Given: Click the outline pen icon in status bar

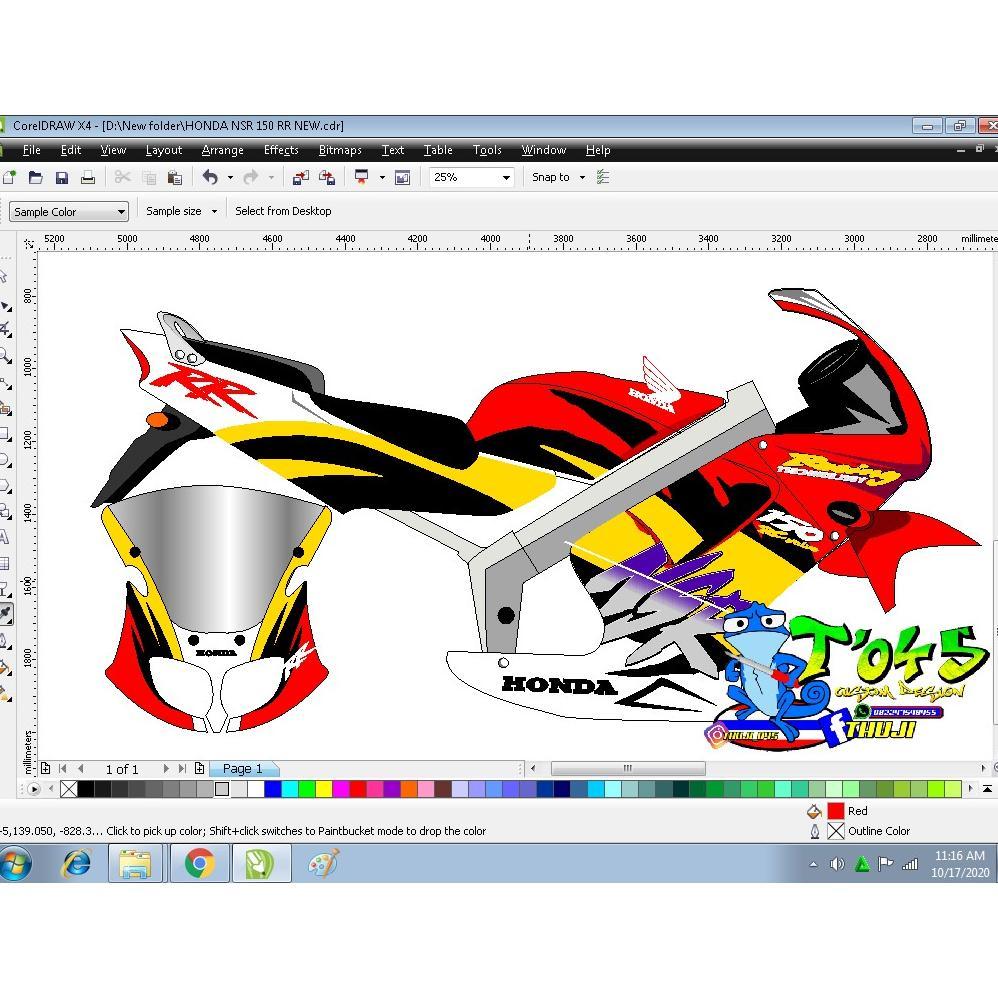Looking at the screenshot, I should click(x=815, y=831).
